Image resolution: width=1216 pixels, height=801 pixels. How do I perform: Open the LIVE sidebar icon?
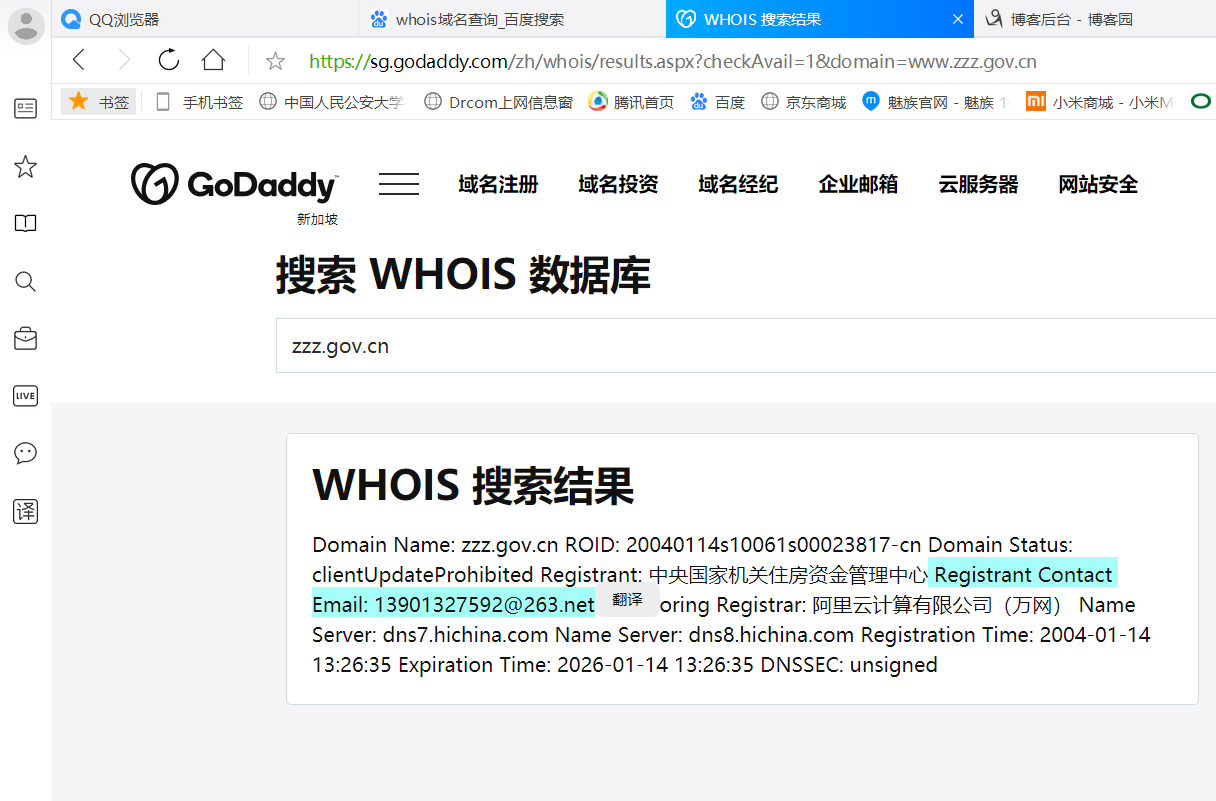tap(26, 396)
